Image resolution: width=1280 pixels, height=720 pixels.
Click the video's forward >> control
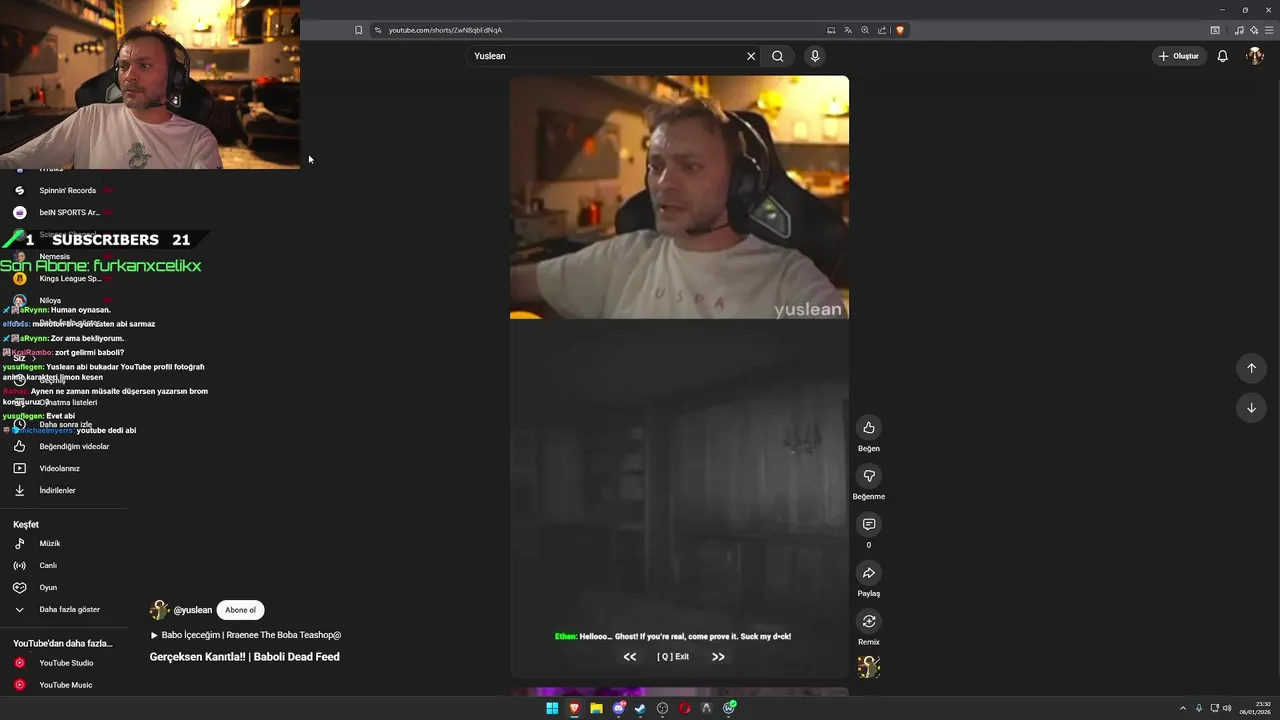(x=718, y=657)
